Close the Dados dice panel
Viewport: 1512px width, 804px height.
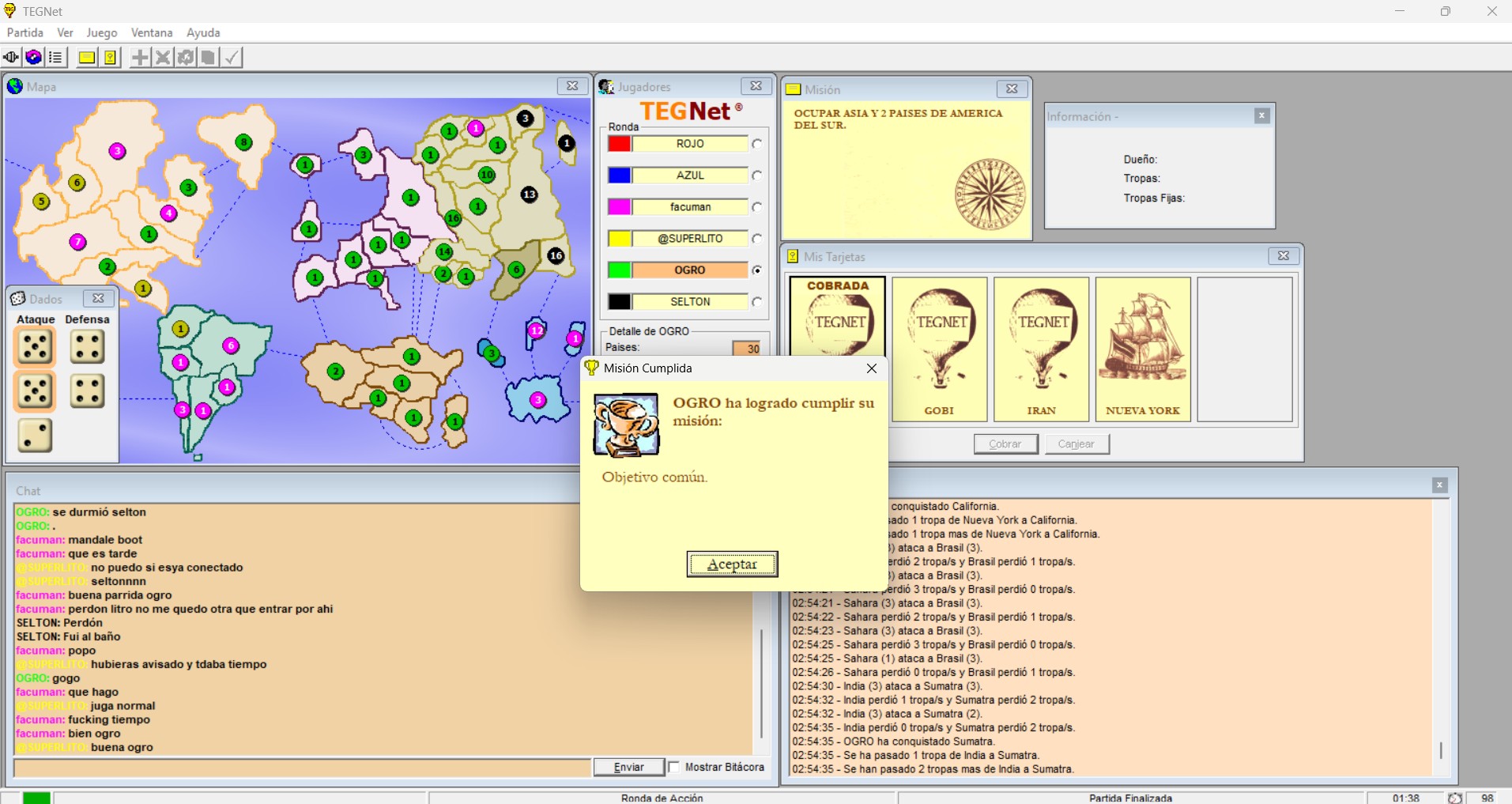pyautogui.click(x=98, y=298)
